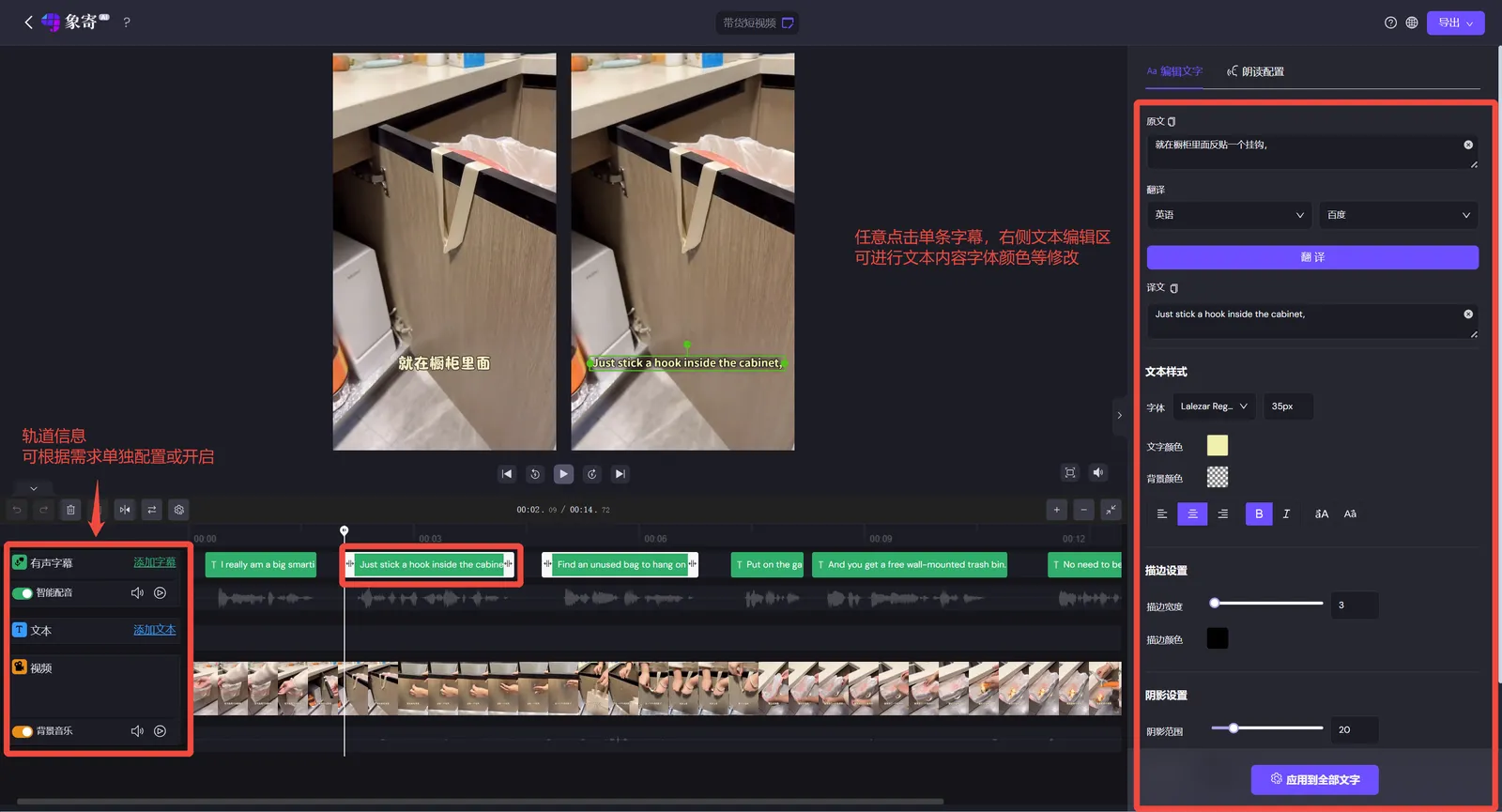Mute the 智能配音 track speaker
The image size is (1502, 812).
click(137, 593)
